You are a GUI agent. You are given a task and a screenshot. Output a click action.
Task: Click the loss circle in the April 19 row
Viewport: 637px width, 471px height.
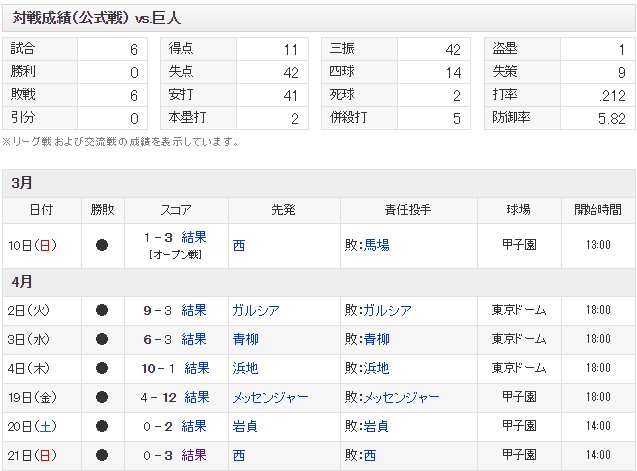pos(102,397)
